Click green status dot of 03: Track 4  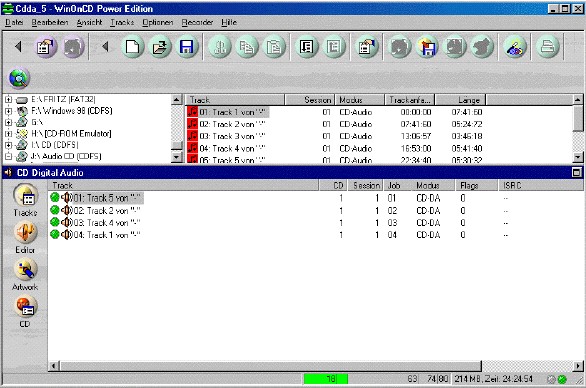[55, 222]
